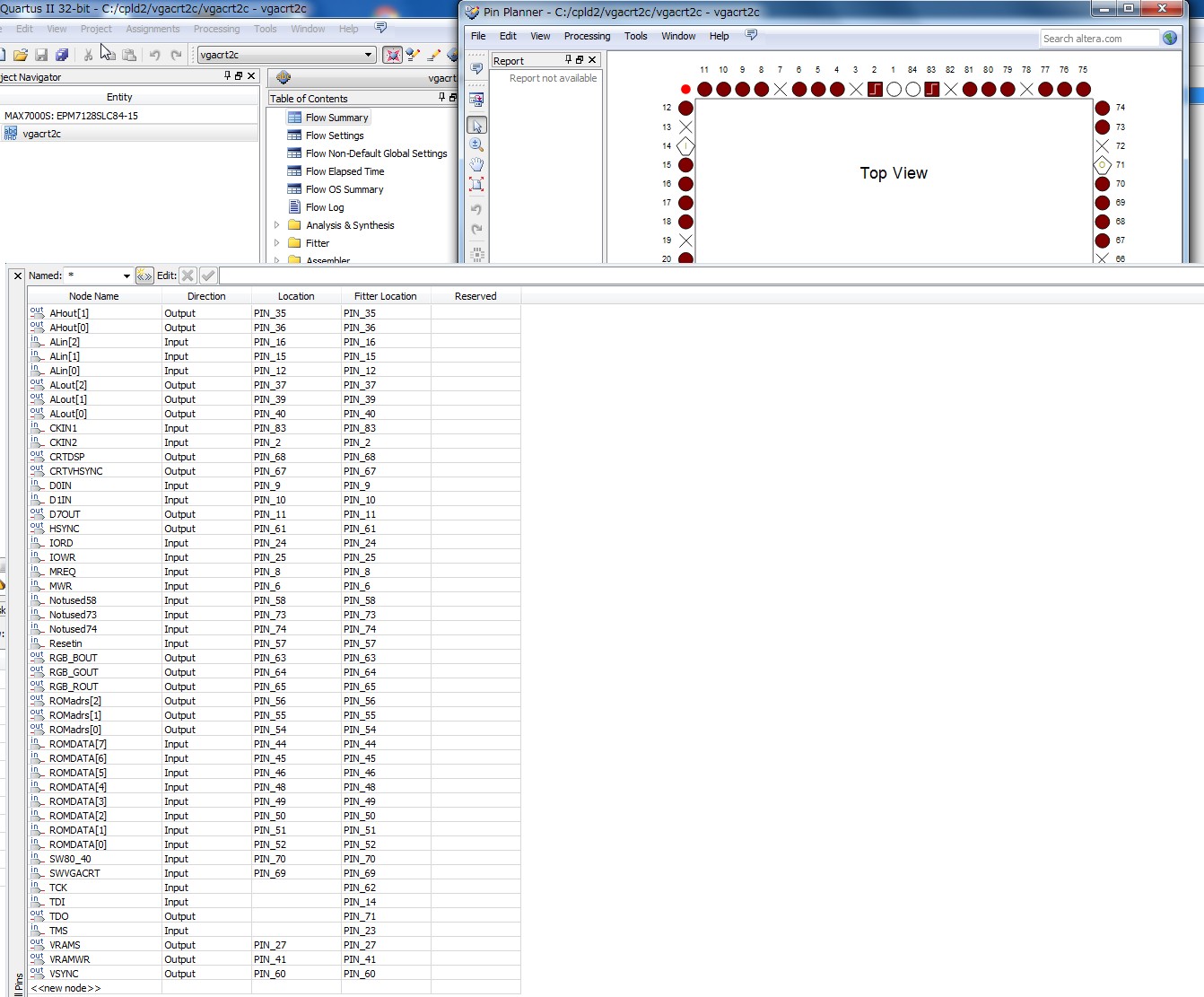Click the pencil-with-checkmark toolbar icon
Screen dimensions: 1204x997
[x=413, y=55]
